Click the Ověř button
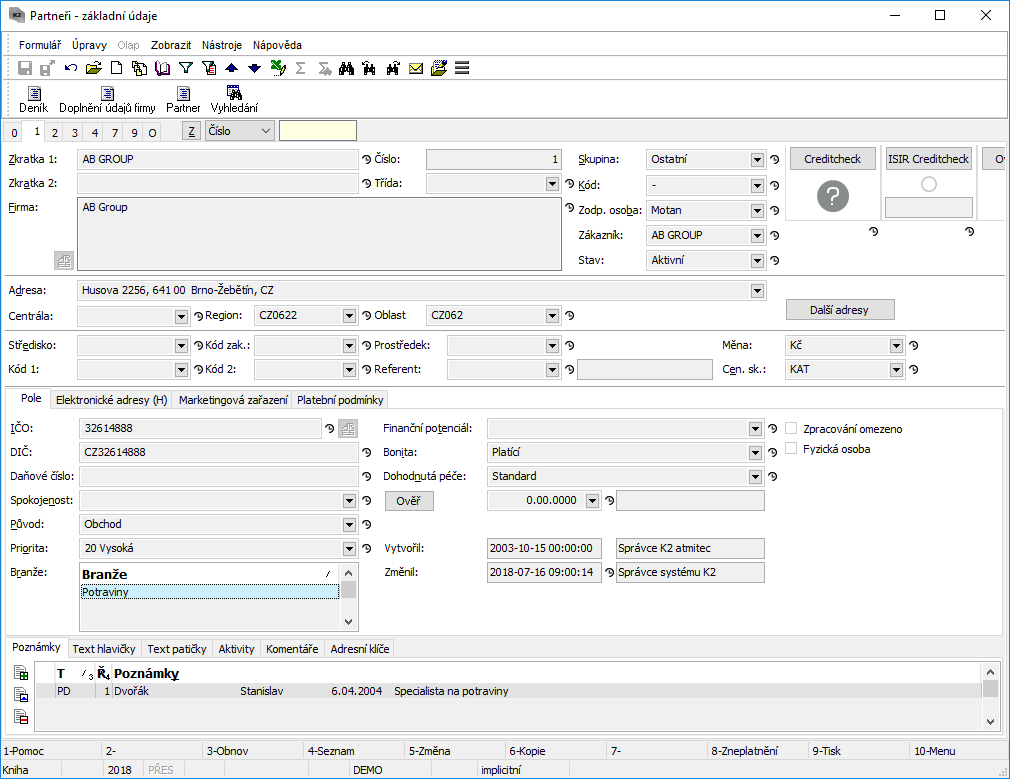Viewport: 1010px width, 779px height. coord(408,501)
